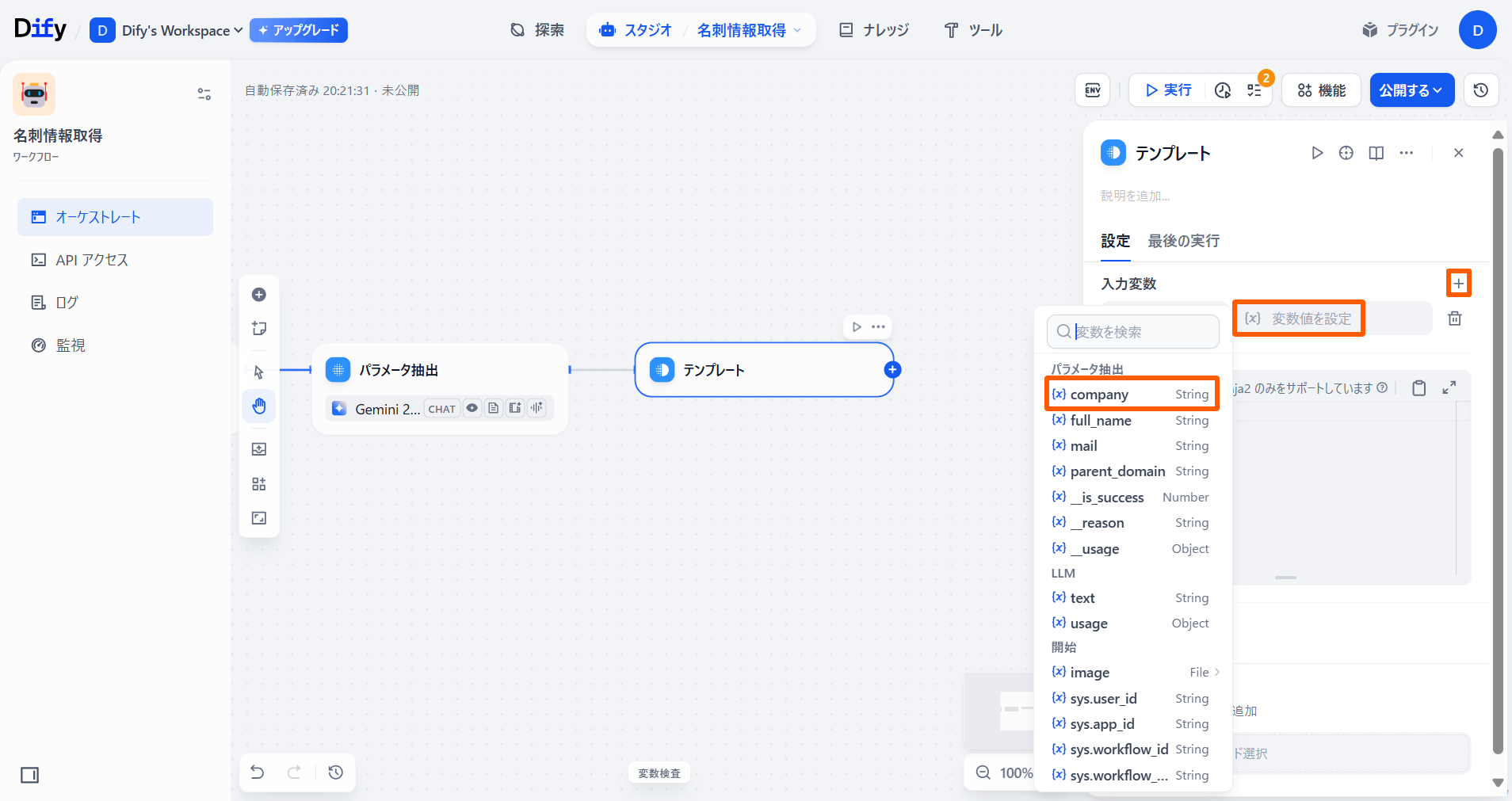Add a new input variable
Viewport: 1512px width, 801px height.
[1458, 284]
